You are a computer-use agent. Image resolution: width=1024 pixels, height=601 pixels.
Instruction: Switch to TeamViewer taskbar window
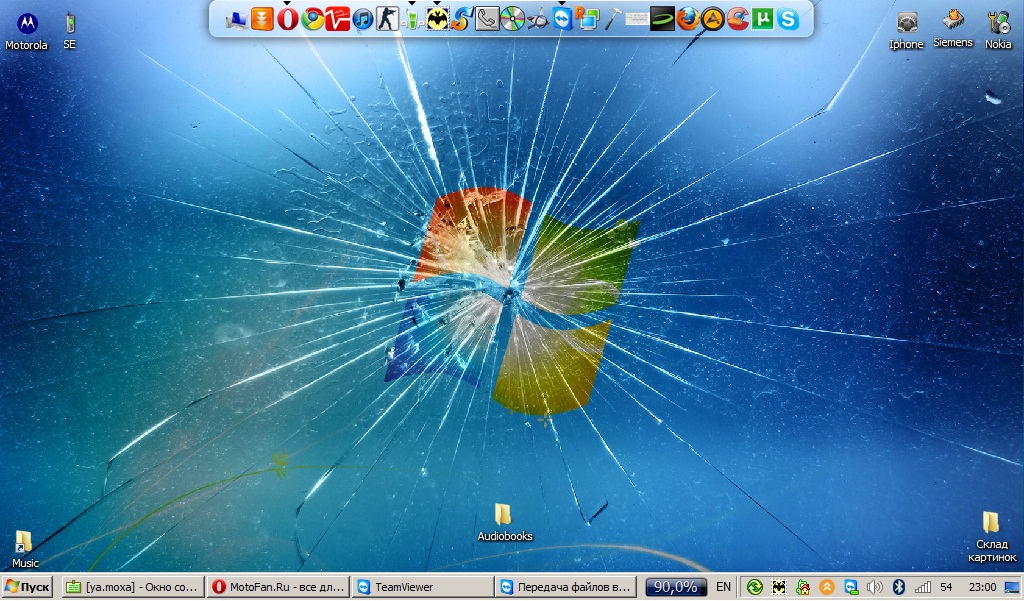click(423, 587)
